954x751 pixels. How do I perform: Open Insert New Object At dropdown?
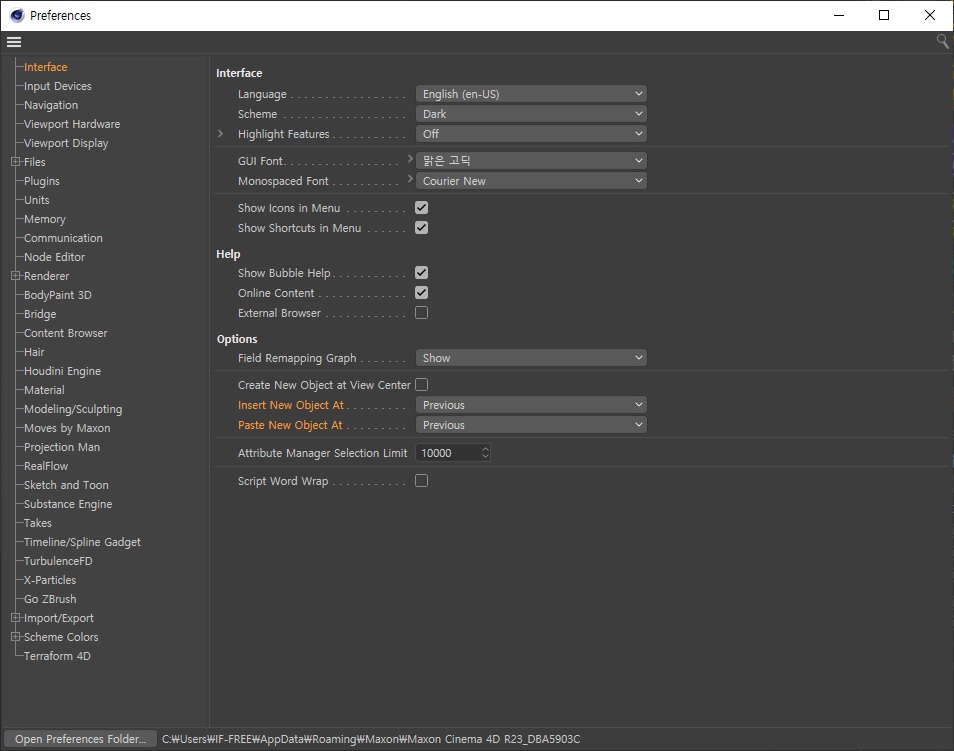click(x=531, y=405)
